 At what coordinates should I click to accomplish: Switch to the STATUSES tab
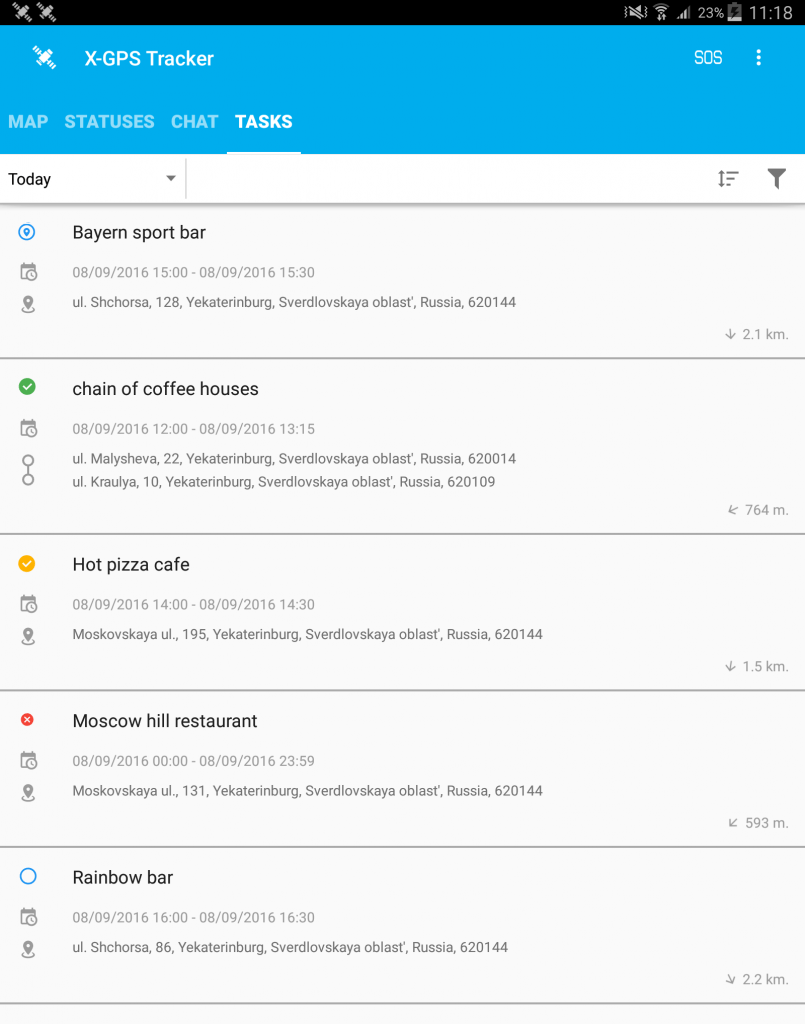pos(109,122)
